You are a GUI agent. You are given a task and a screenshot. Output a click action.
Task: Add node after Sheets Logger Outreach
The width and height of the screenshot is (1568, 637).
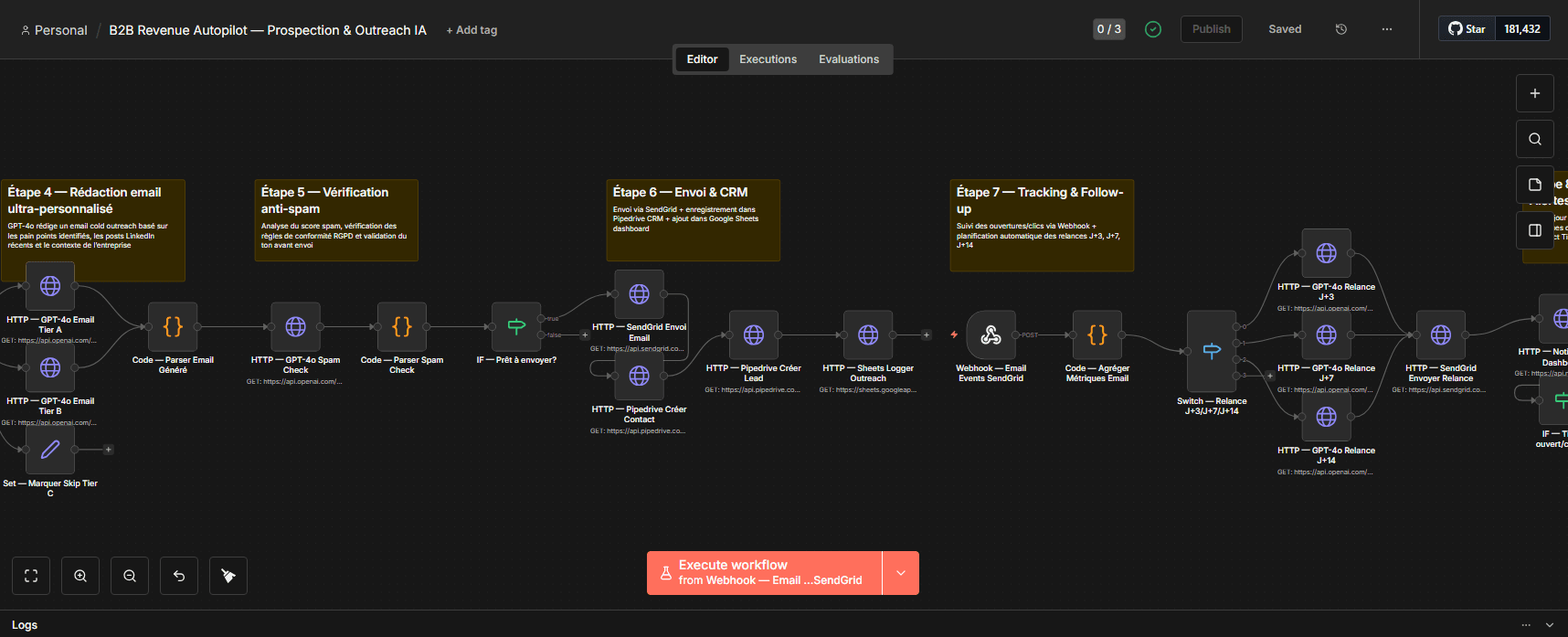(927, 335)
